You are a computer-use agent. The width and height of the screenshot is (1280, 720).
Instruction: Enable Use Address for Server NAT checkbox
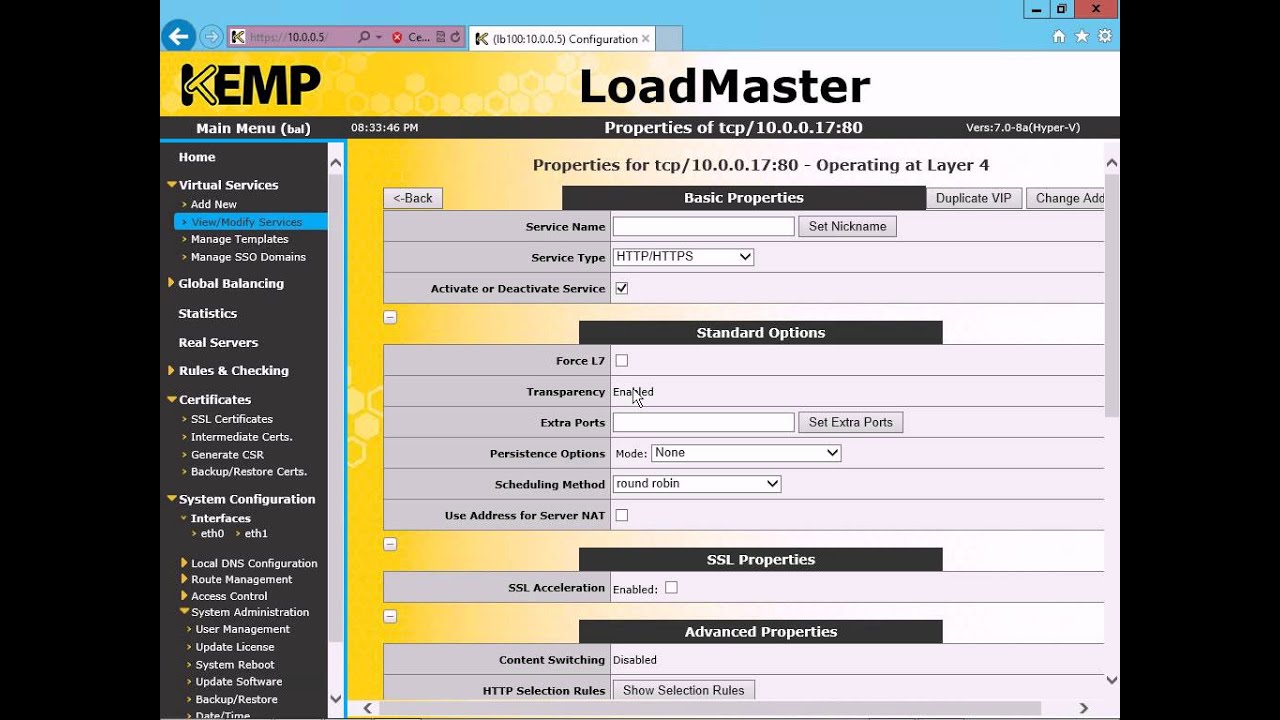point(622,515)
